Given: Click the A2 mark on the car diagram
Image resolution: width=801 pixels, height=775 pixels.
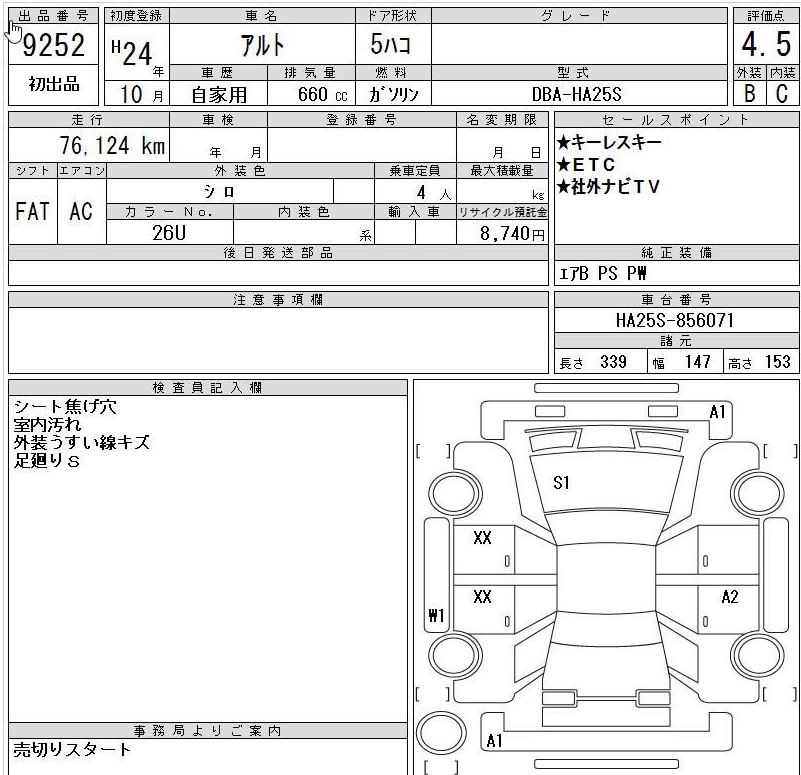Looking at the screenshot, I should coord(729,597).
